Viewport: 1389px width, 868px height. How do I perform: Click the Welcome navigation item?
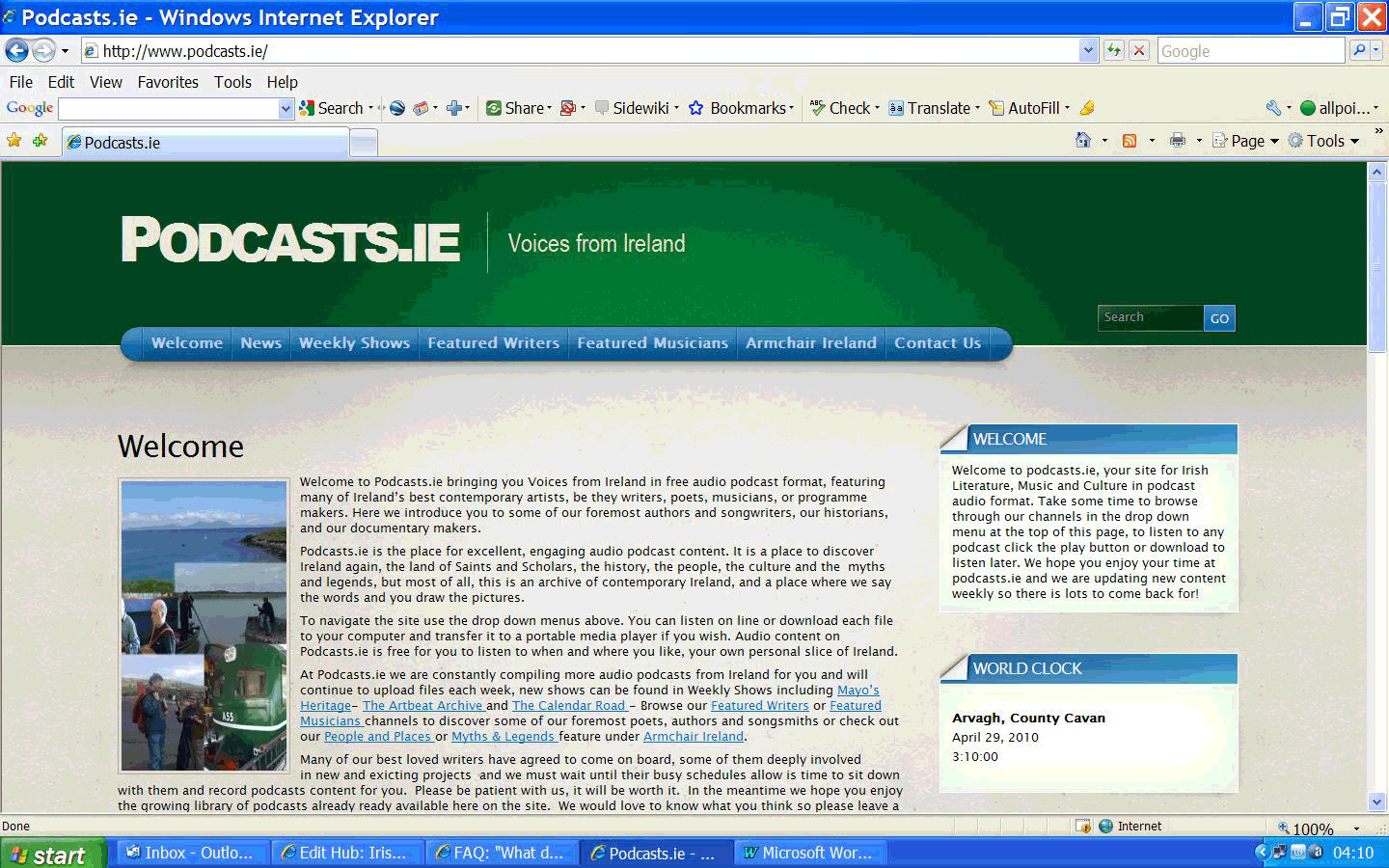click(x=186, y=343)
